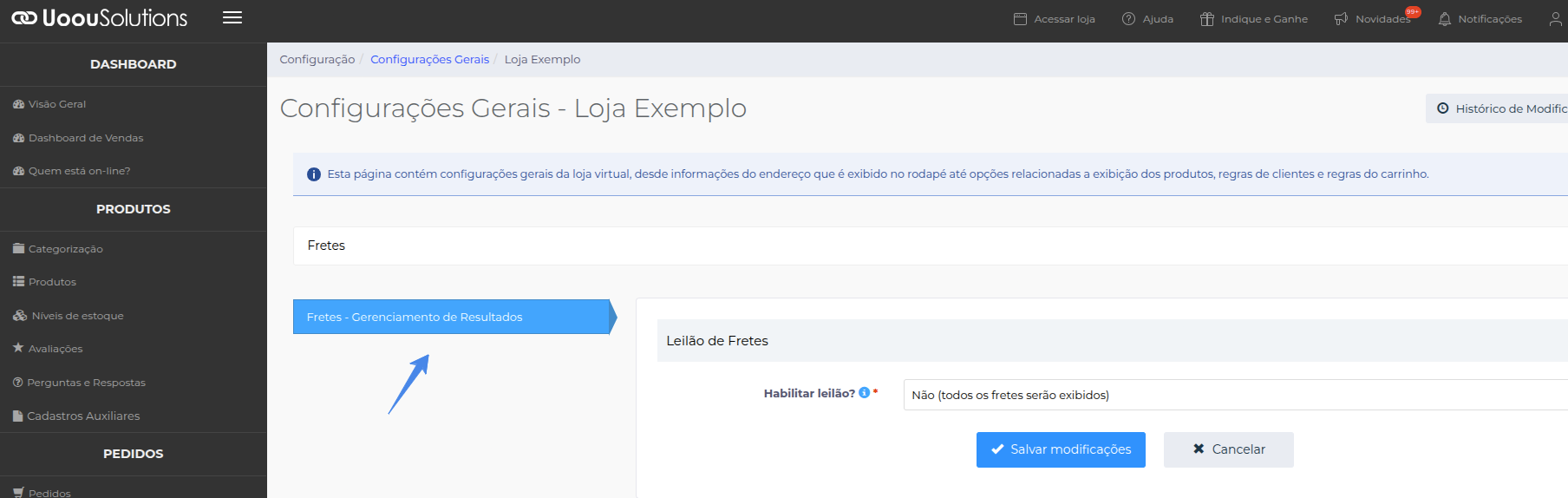Click Indique e Ganhe link
This screenshot has width=1568, height=498.
pos(1264,19)
